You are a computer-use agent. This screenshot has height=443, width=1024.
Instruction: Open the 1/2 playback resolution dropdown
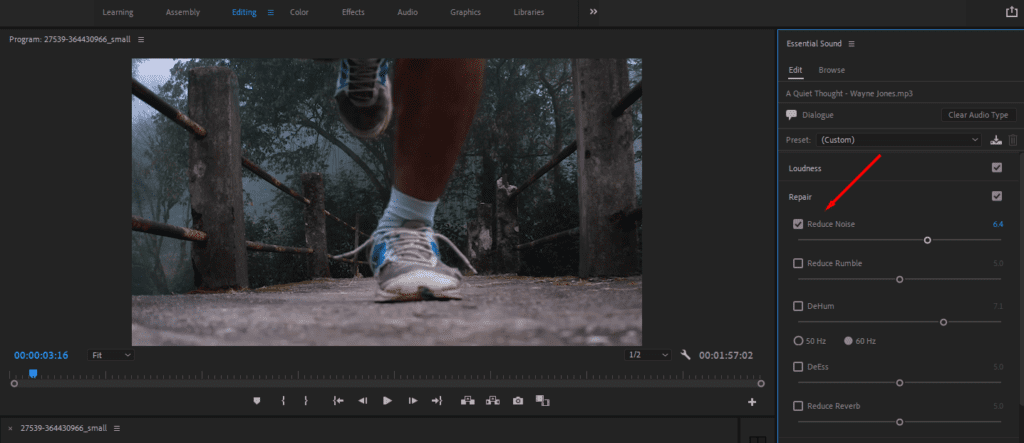coord(648,355)
